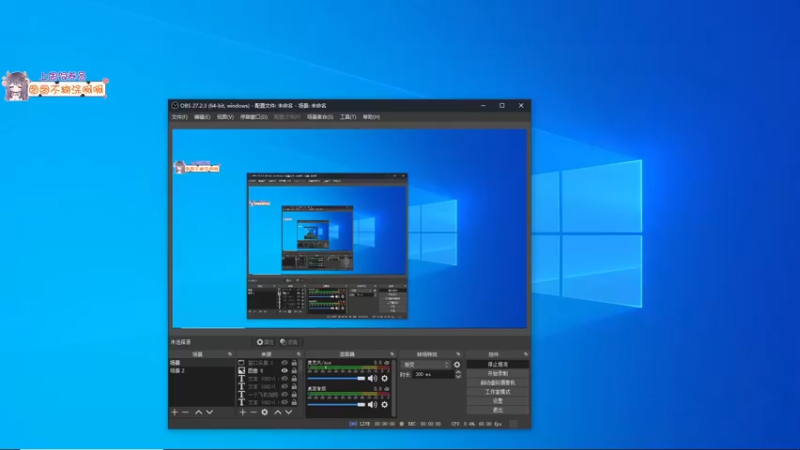Viewport: 800px width, 450px height.
Task: Select the 窗口采集 2 source row
Action: (x=267, y=363)
